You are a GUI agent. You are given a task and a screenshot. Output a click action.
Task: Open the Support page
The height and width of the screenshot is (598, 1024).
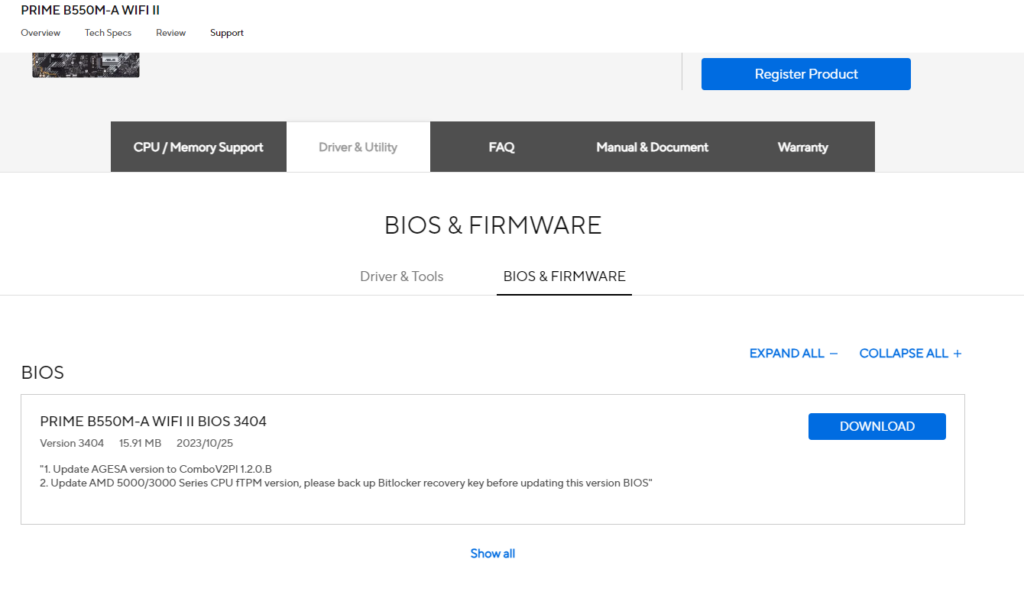point(226,32)
